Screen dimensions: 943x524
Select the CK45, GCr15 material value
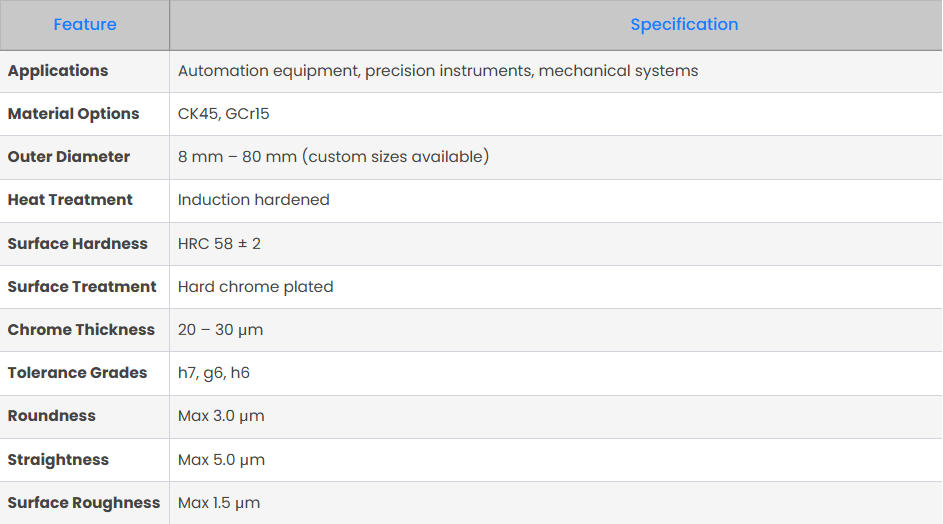point(224,114)
